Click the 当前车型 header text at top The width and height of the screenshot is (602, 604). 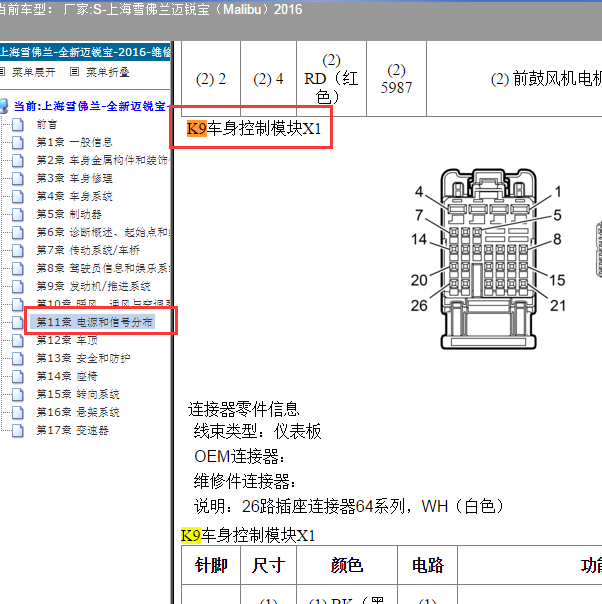pos(150,9)
